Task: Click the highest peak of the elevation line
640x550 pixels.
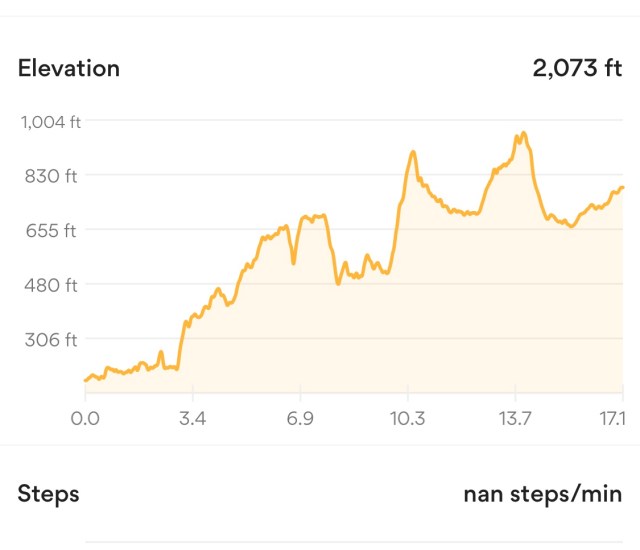Action: (522, 133)
